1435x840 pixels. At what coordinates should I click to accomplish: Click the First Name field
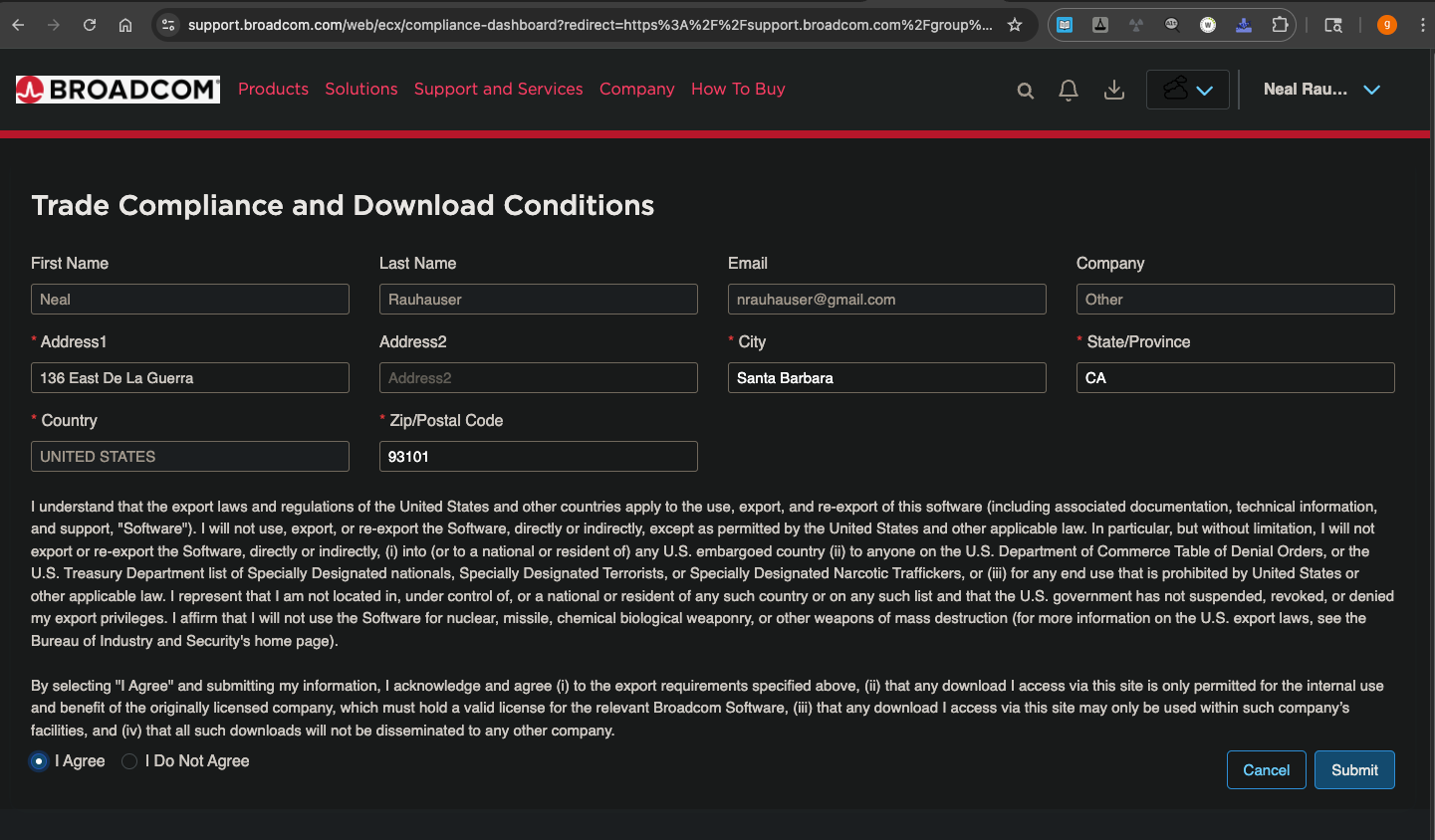[190, 300]
